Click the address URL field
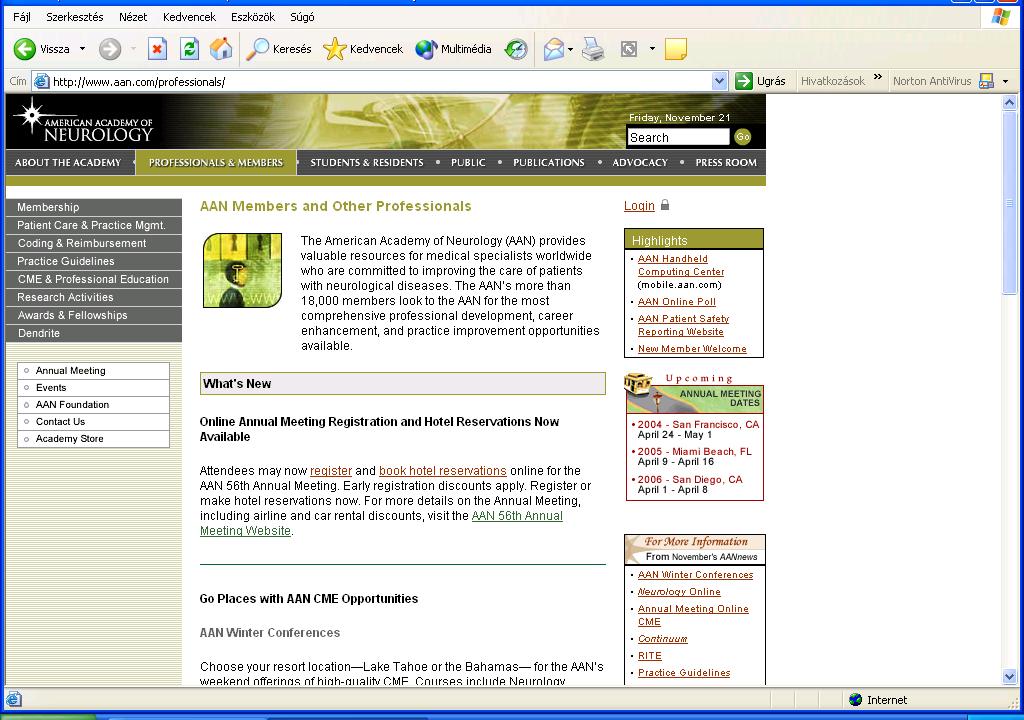1024x720 pixels. tap(381, 82)
